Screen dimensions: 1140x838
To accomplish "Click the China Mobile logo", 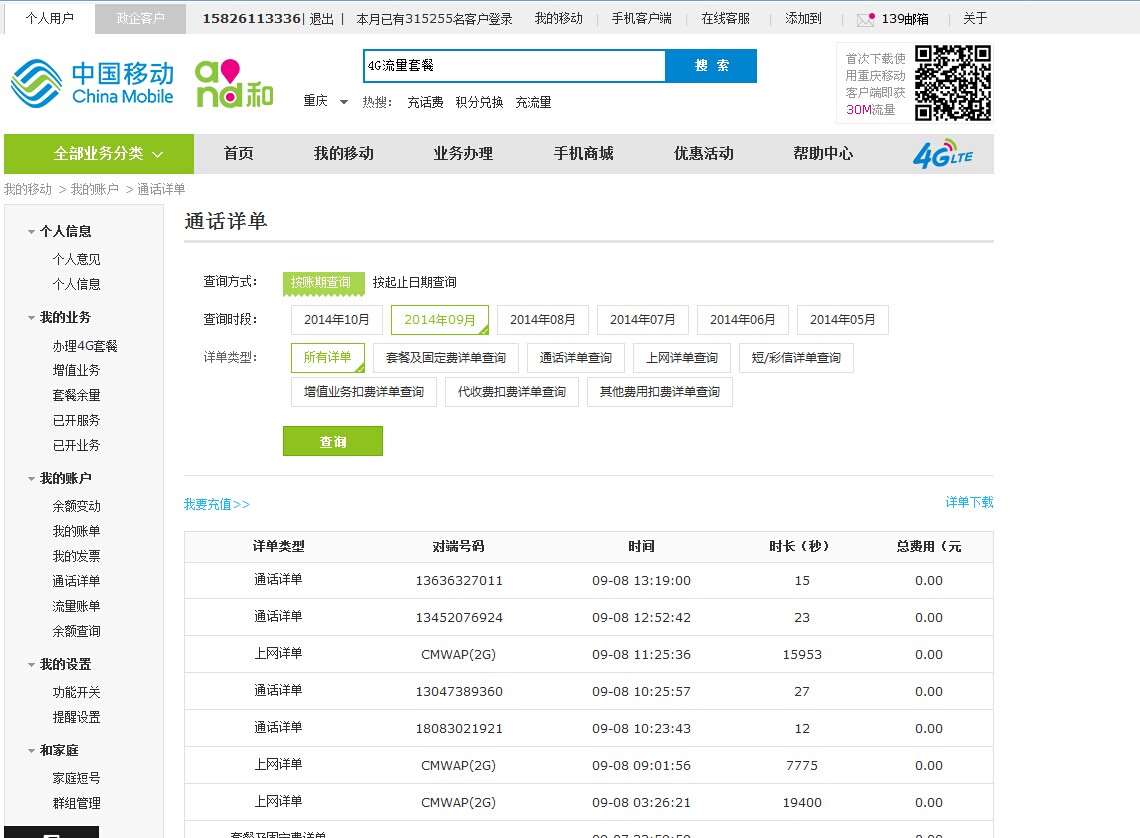I will pos(92,83).
